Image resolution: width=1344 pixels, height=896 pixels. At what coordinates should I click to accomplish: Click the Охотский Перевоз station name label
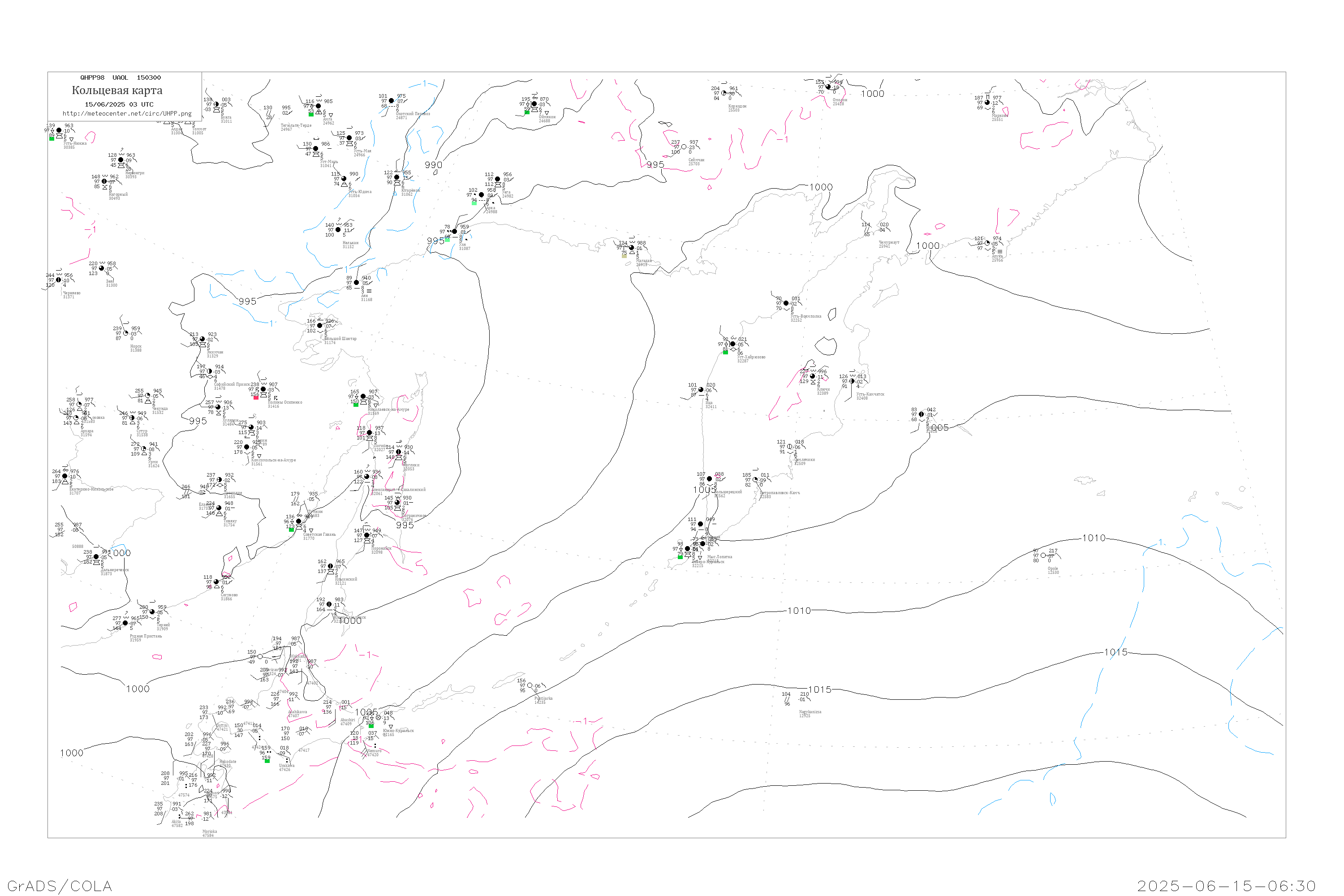click(413, 114)
